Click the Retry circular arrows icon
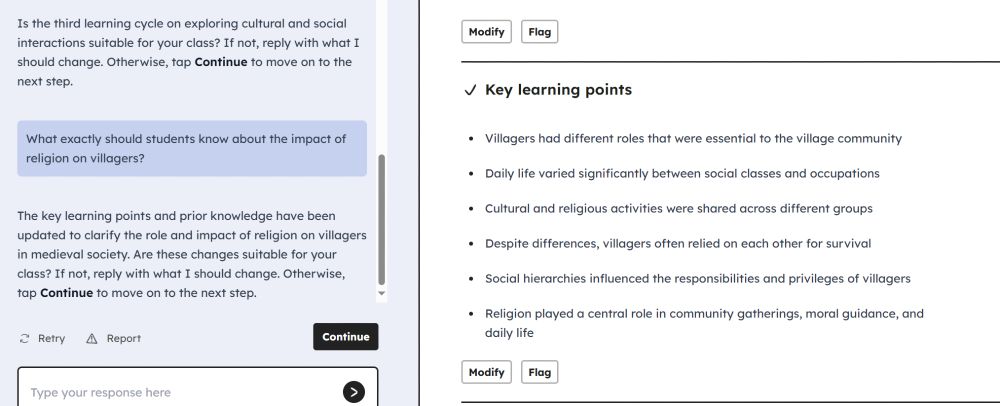Viewport: 1000px width, 406px height. coord(24,338)
